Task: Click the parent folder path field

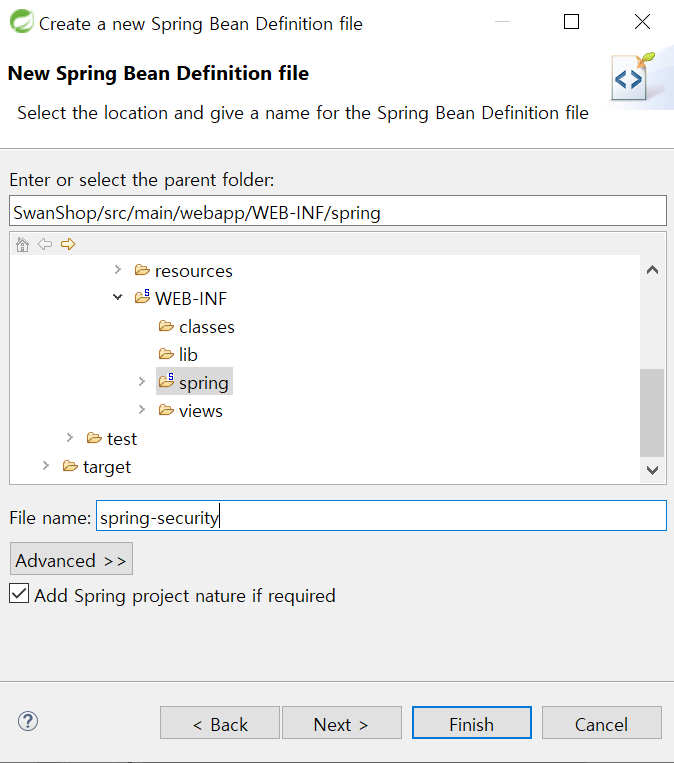Action: 338,211
